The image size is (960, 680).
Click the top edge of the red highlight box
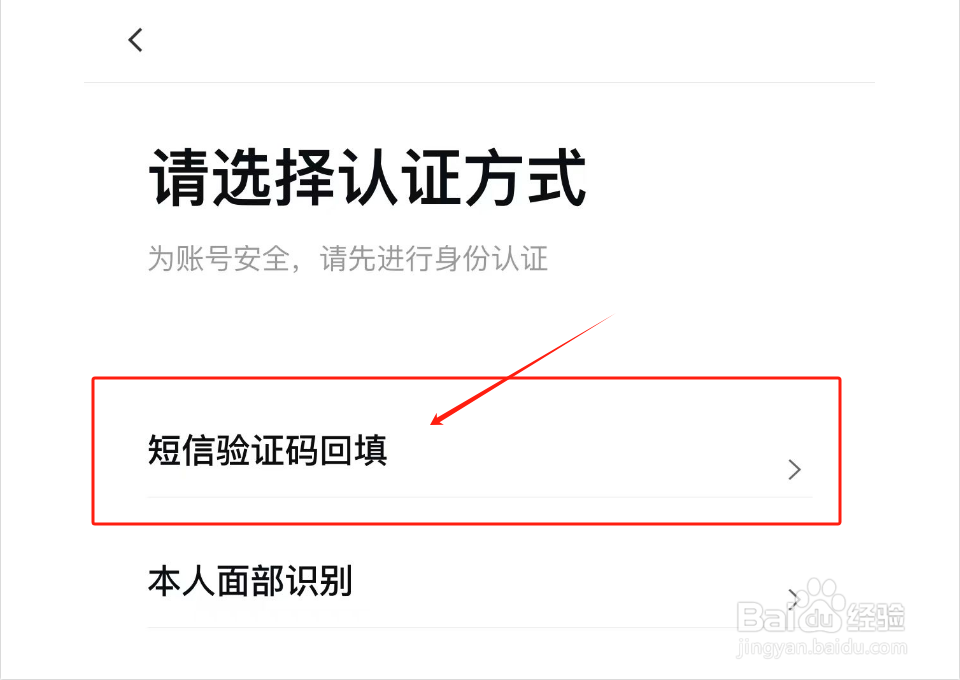coord(466,378)
